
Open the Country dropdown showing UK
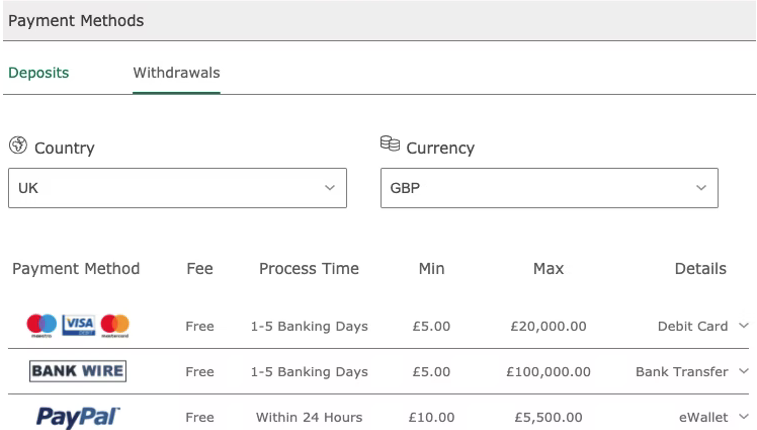[x=177, y=188]
